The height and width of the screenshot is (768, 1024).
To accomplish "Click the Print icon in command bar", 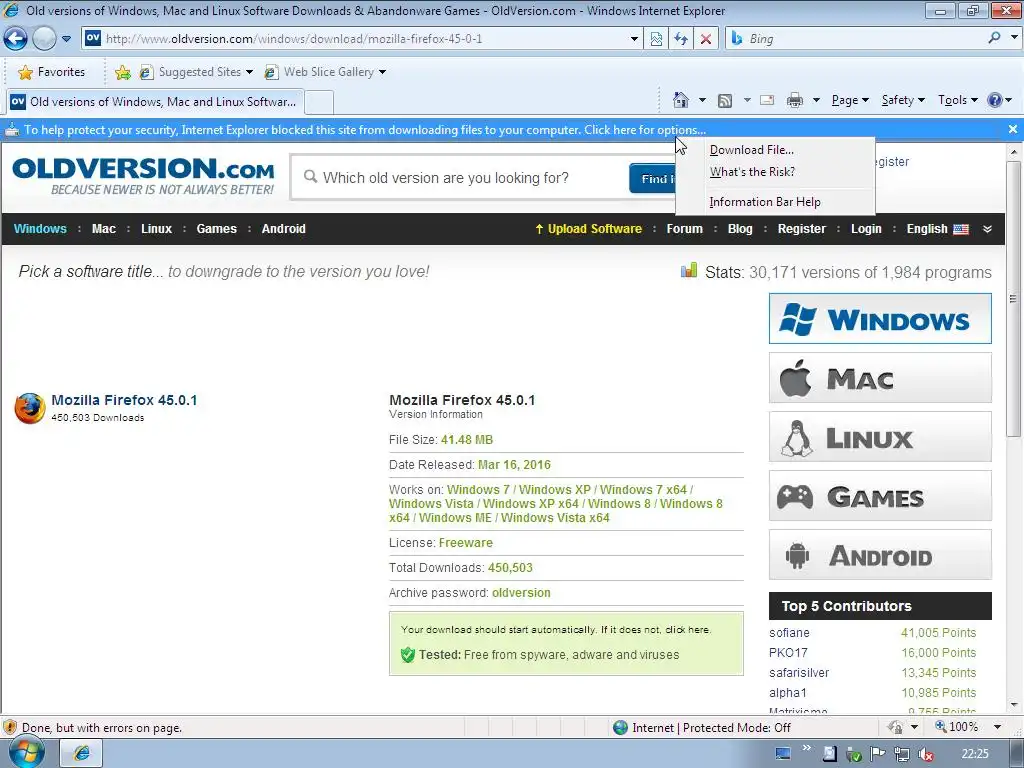I will click(795, 100).
